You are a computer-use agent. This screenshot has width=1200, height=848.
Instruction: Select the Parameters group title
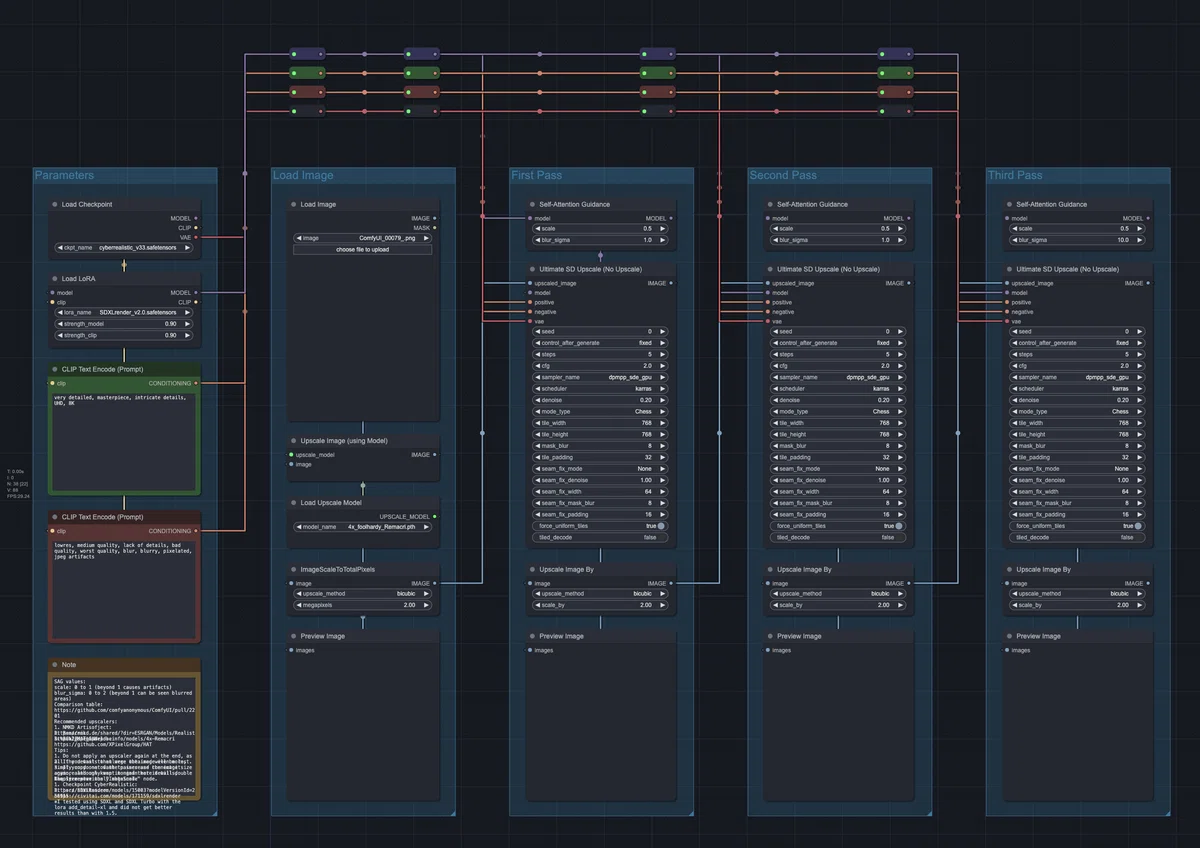(64, 175)
